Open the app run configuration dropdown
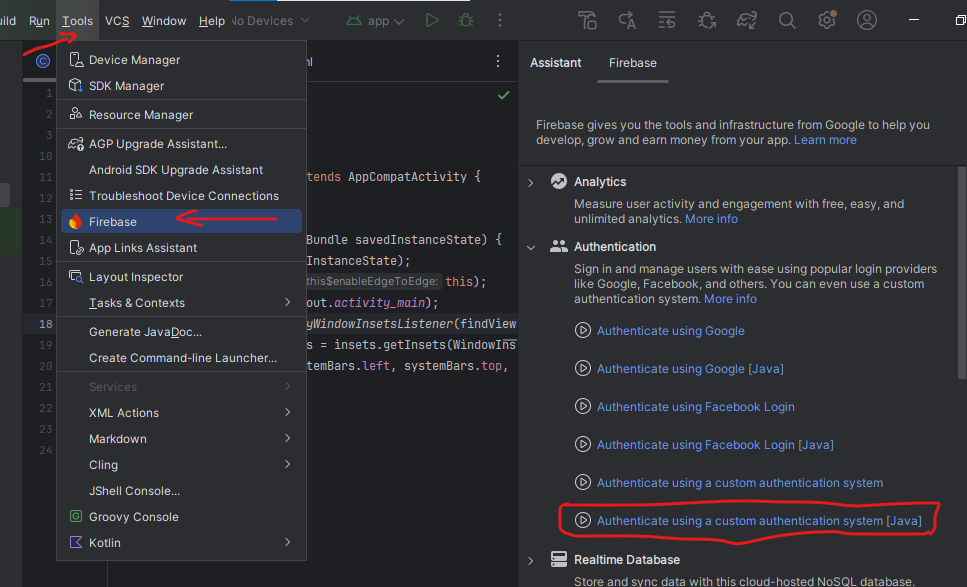 point(375,19)
